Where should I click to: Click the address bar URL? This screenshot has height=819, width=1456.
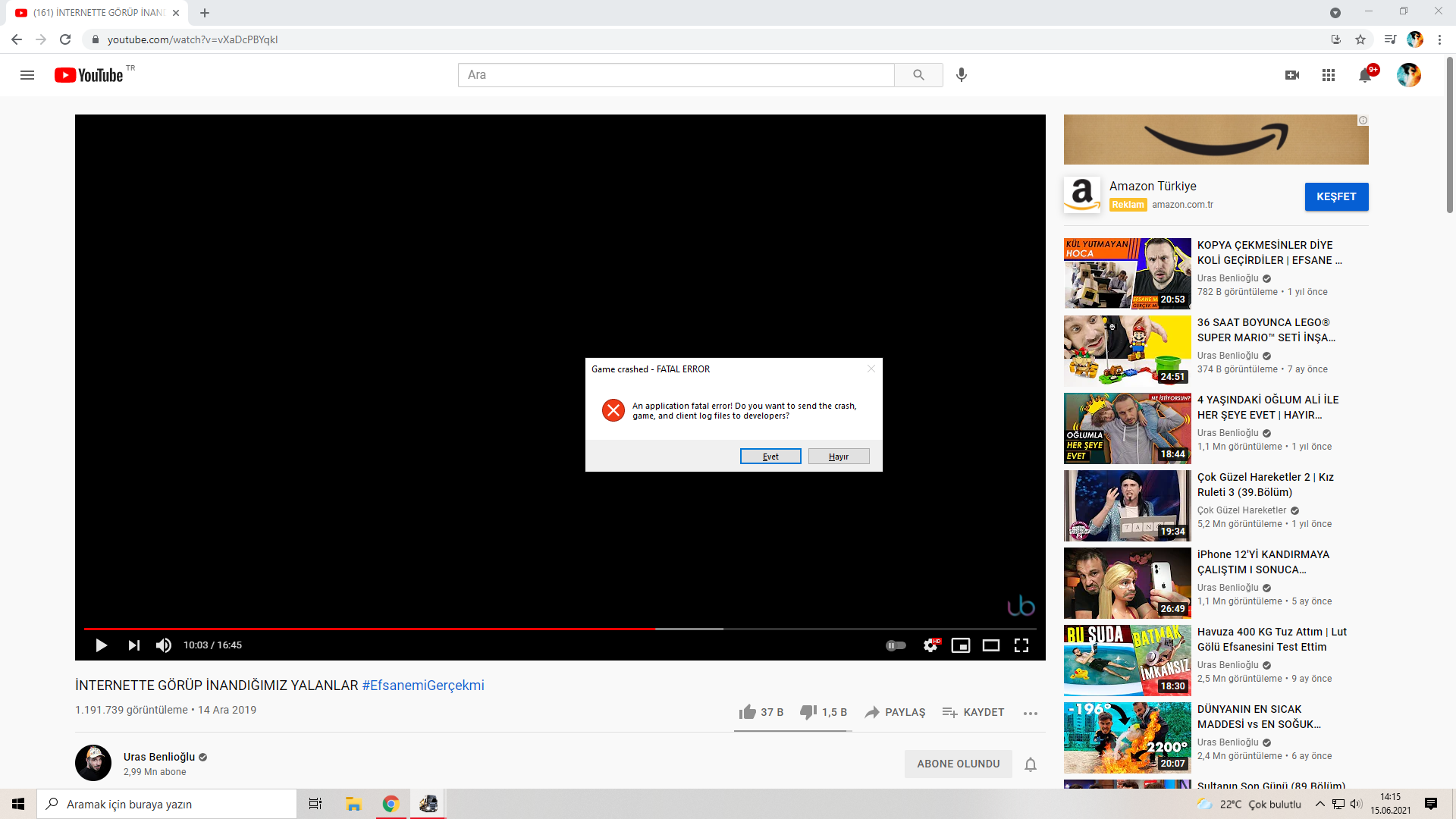click(193, 39)
